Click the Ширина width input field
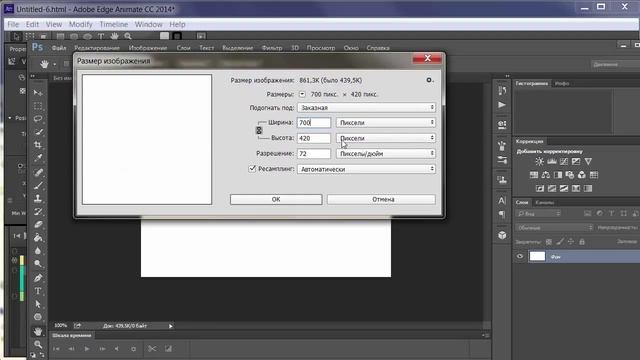Image resolution: width=640 pixels, height=360 pixels. (313, 122)
